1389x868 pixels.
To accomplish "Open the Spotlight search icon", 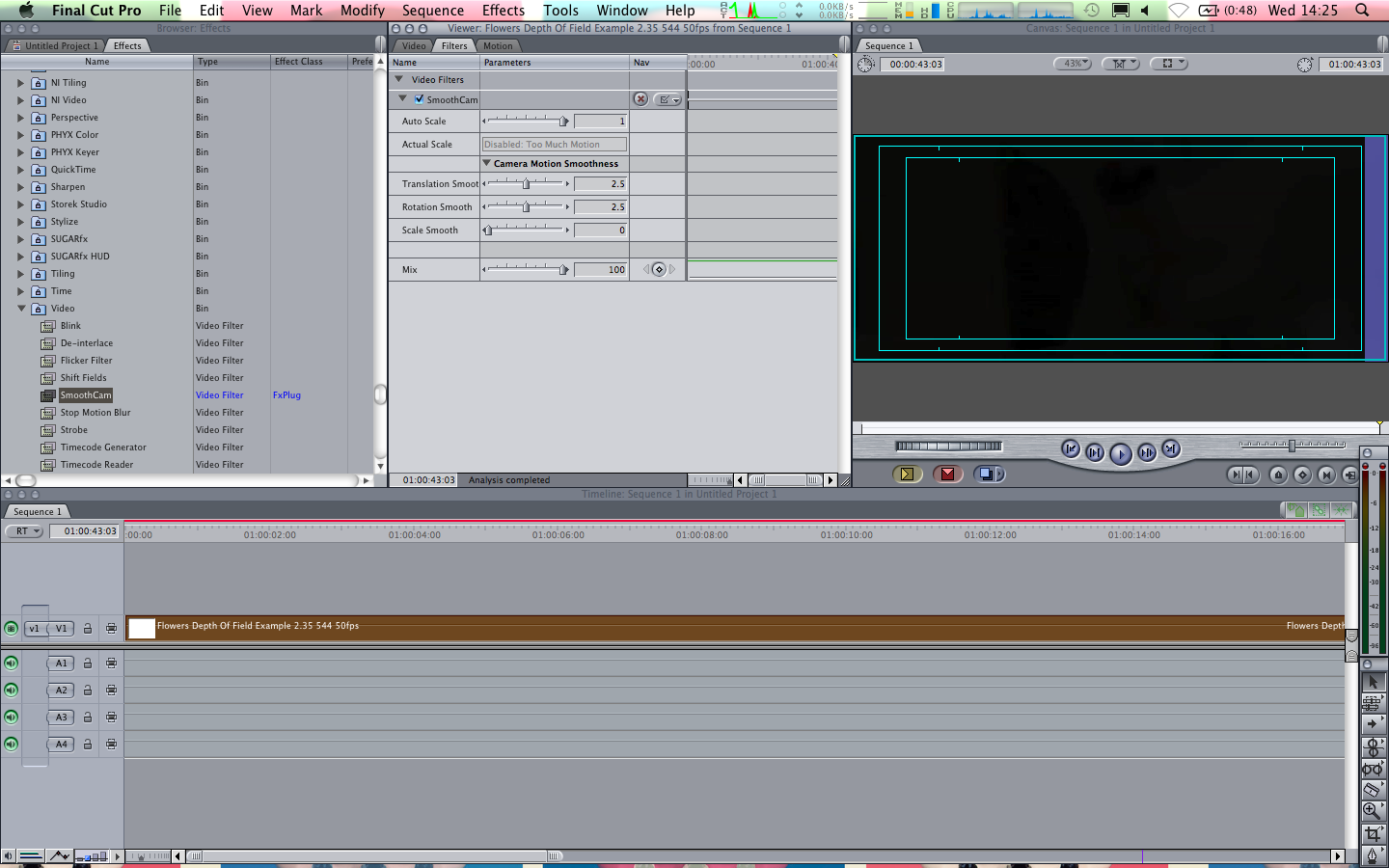I will point(1362,10).
